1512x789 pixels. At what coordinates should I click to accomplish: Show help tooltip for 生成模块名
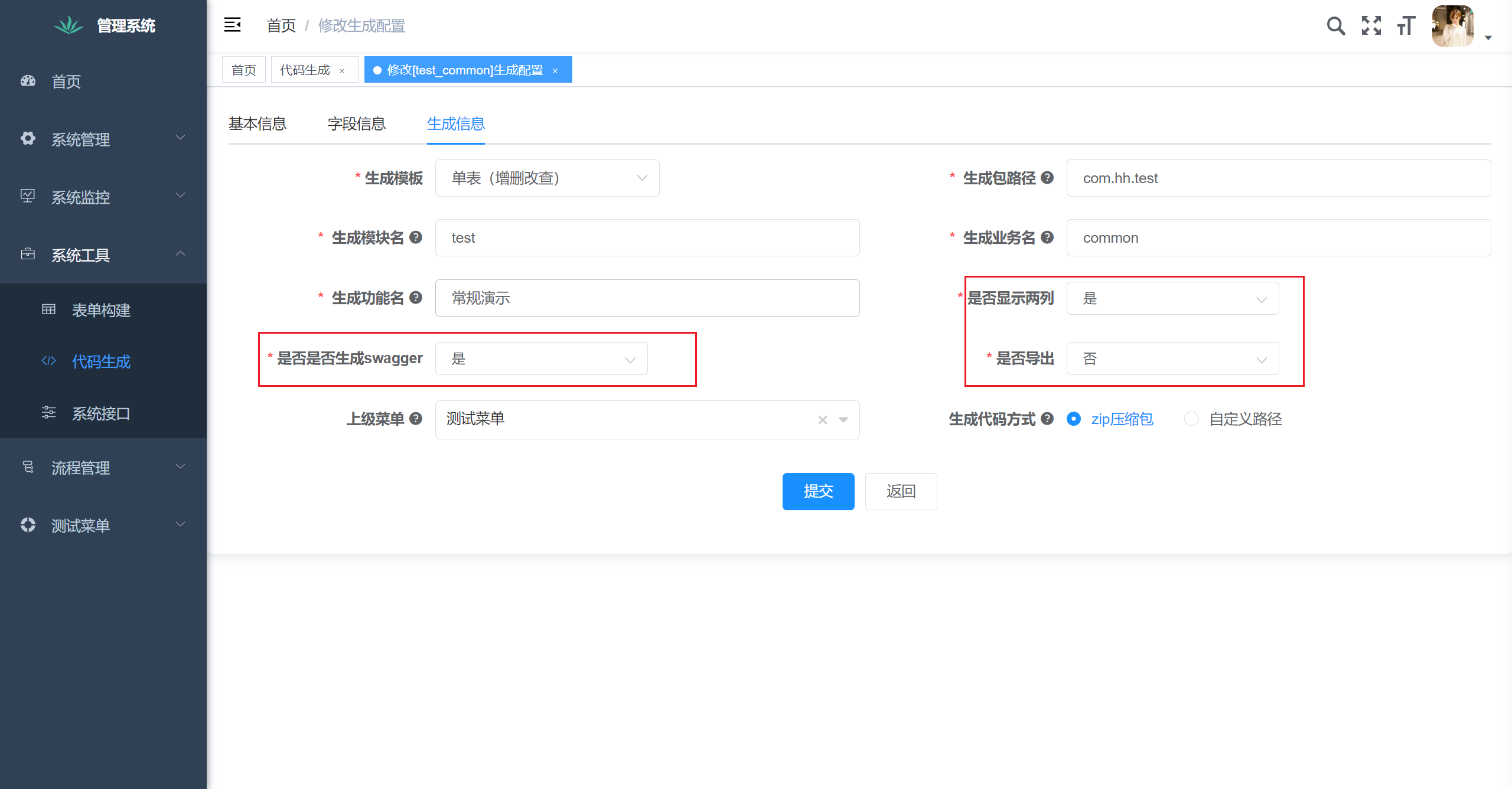pyautogui.click(x=416, y=237)
